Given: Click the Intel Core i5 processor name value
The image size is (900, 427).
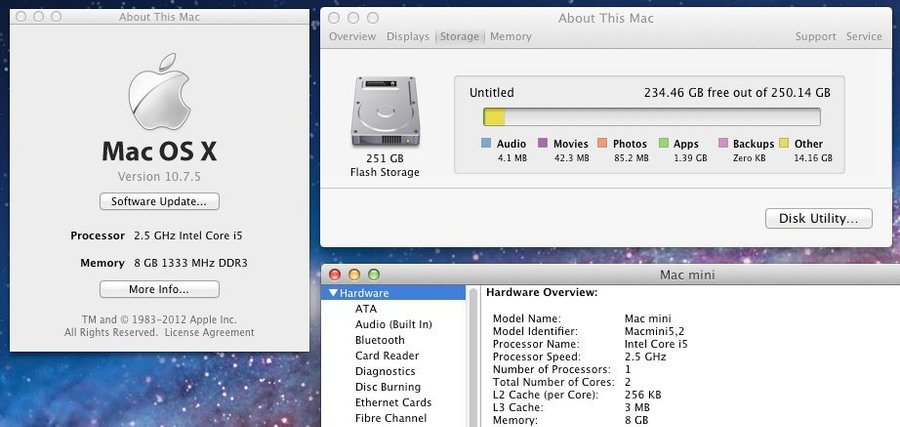Looking at the screenshot, I should click(655, 344).
